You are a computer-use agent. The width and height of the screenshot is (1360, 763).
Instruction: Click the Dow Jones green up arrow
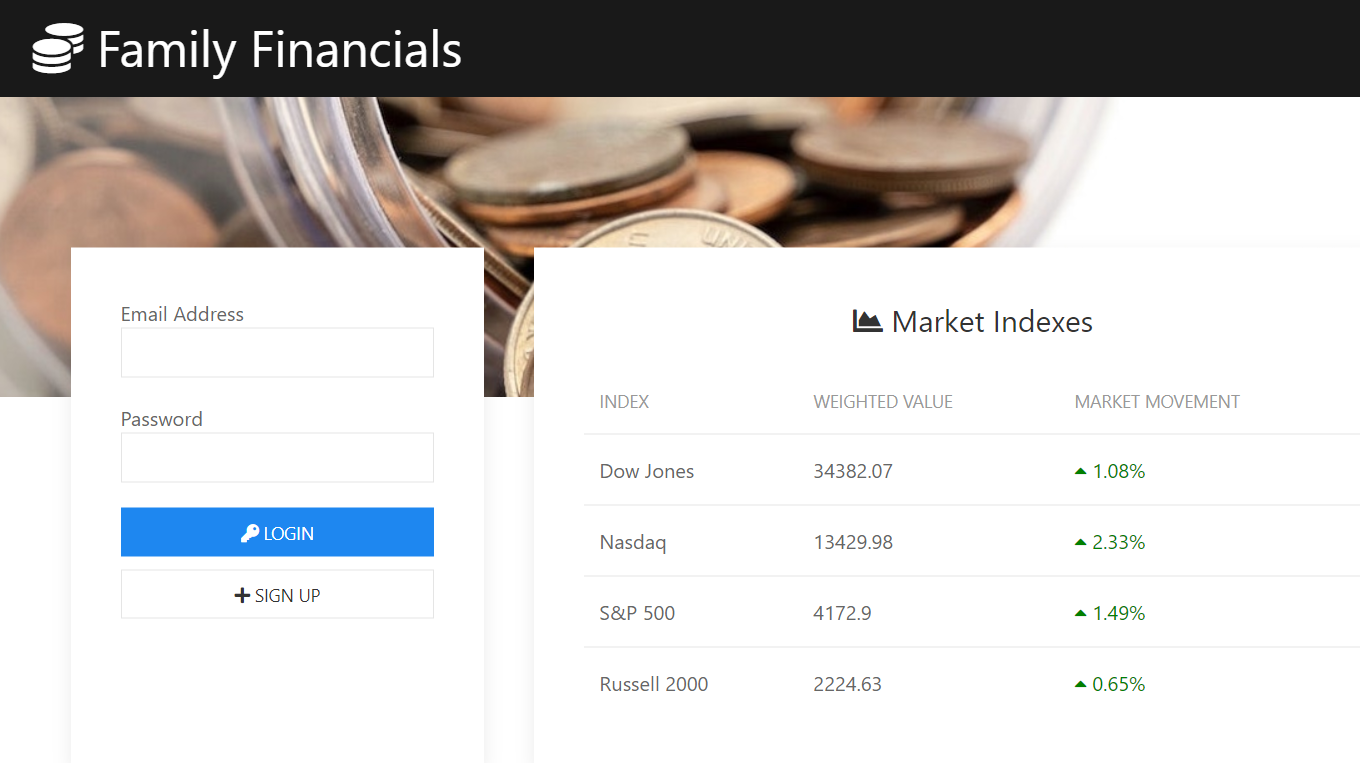(1080, 471)
